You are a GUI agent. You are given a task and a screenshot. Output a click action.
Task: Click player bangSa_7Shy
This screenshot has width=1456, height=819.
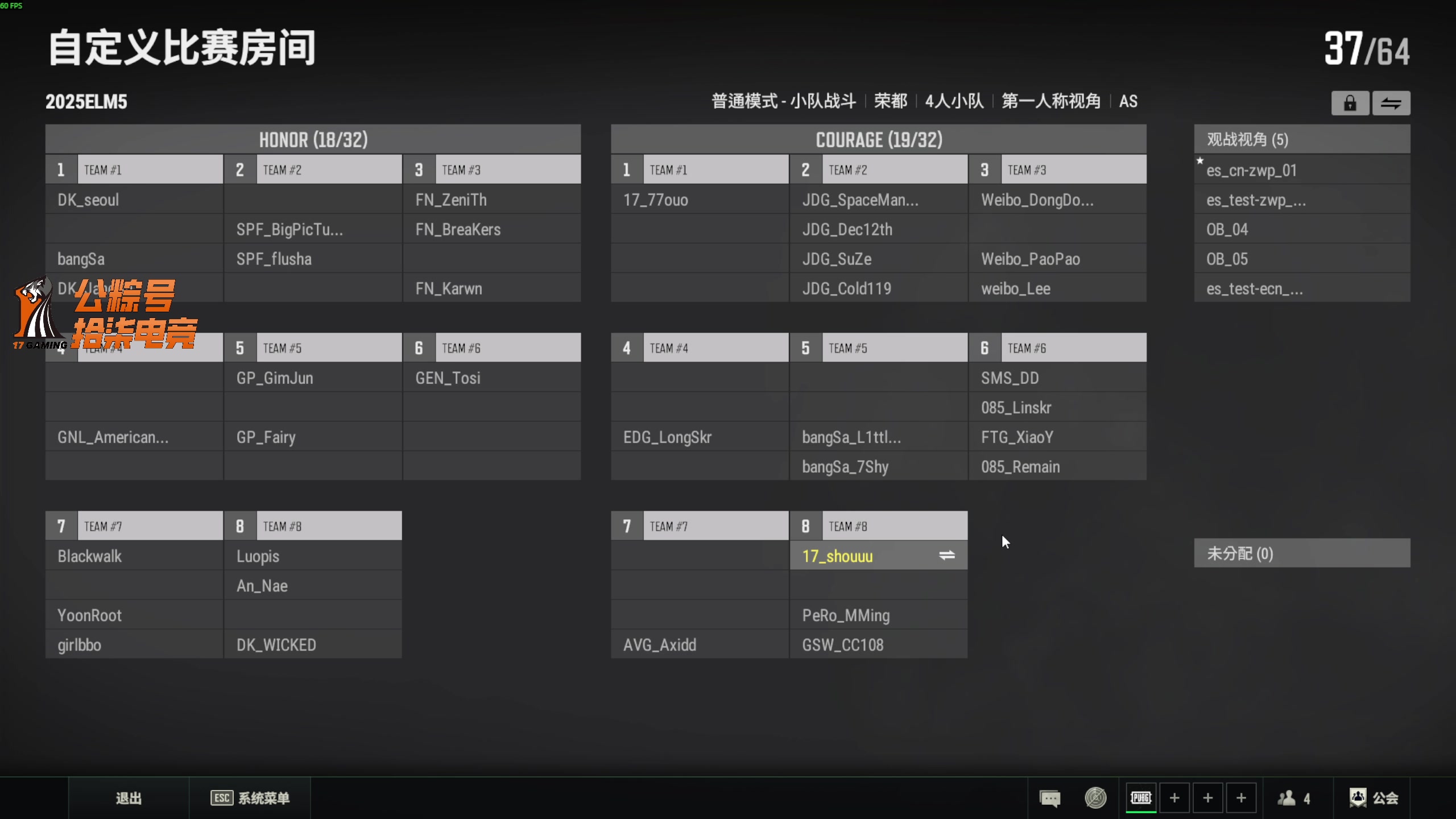coord(879,466)
